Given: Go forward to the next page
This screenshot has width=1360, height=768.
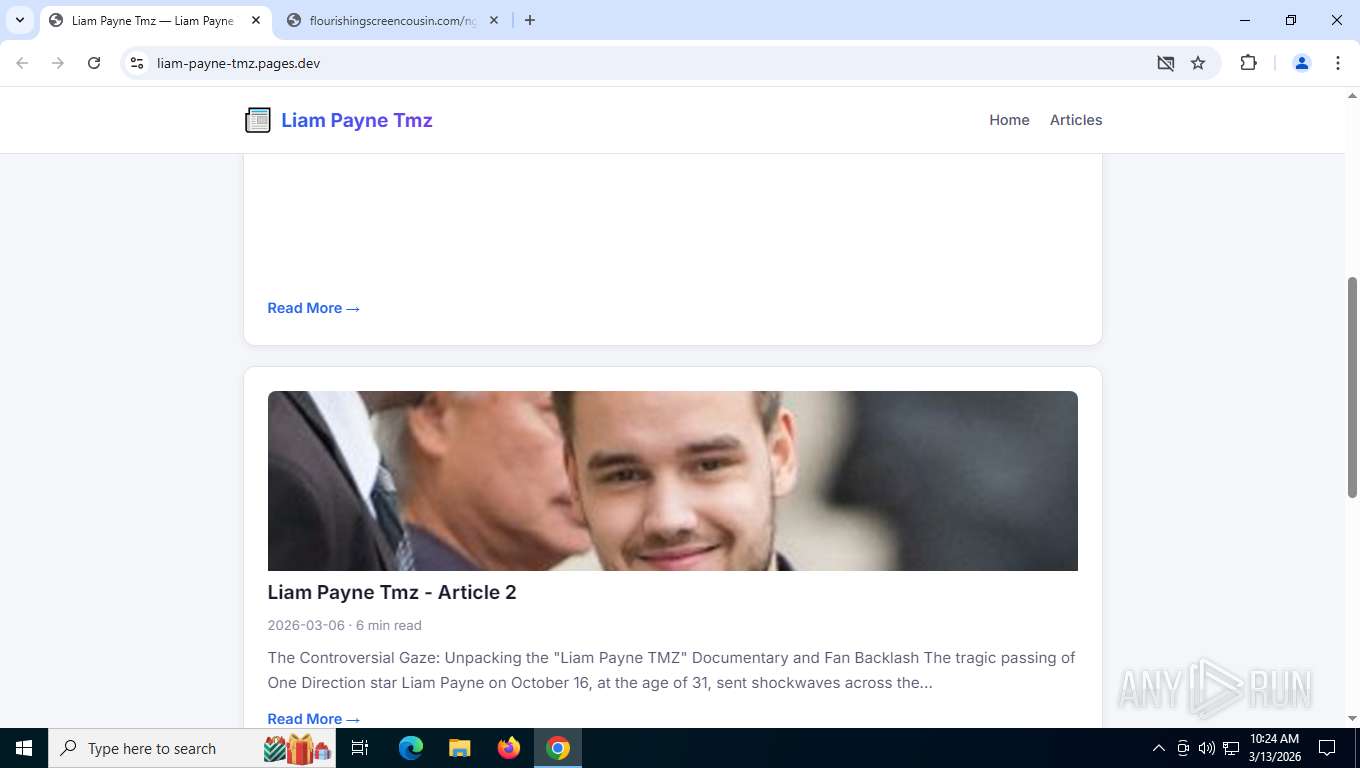Looking at the screenshot, I should [58, 63].
